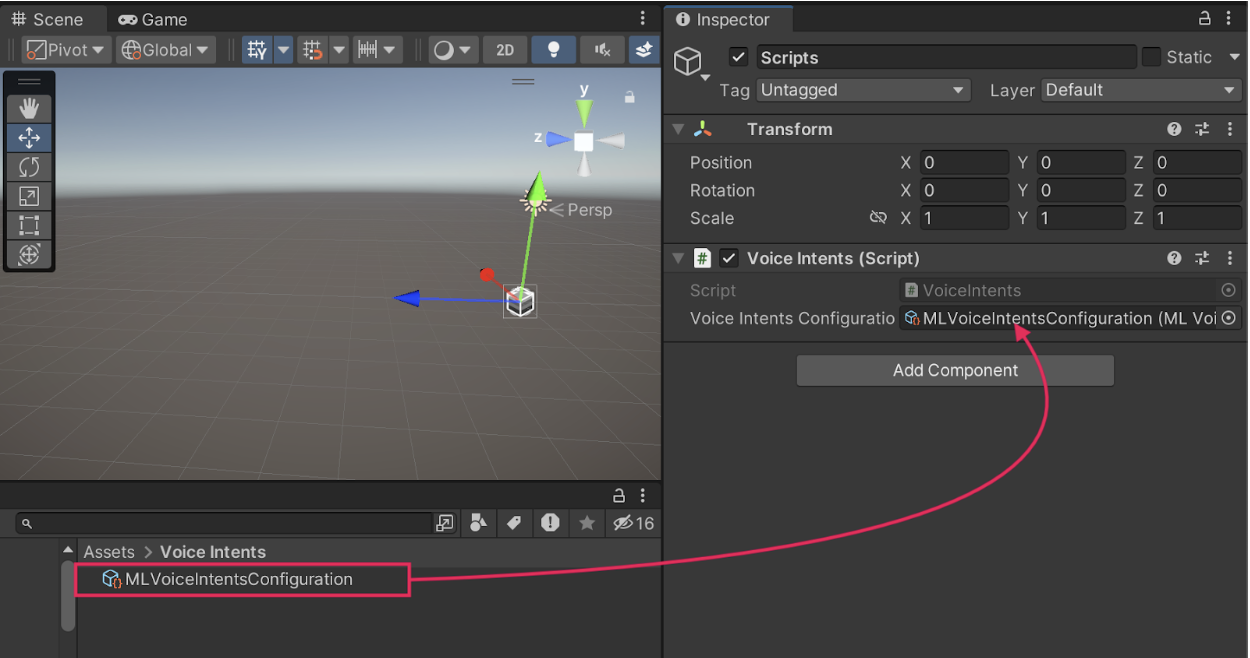
Task: Select MLVoiceIntentsConfiguration asset in Project
Action: 238,580
